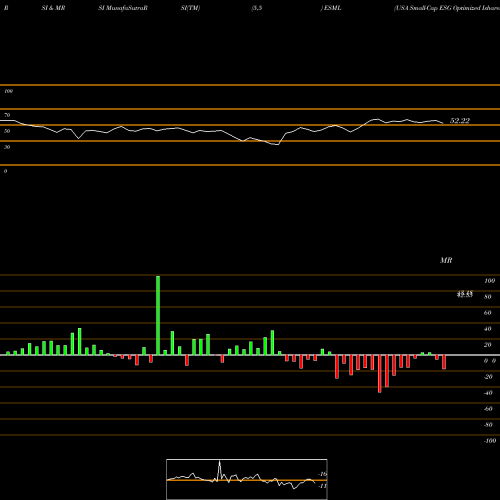Open the mini overview chart thumbnail

click(x=247, y=479)
